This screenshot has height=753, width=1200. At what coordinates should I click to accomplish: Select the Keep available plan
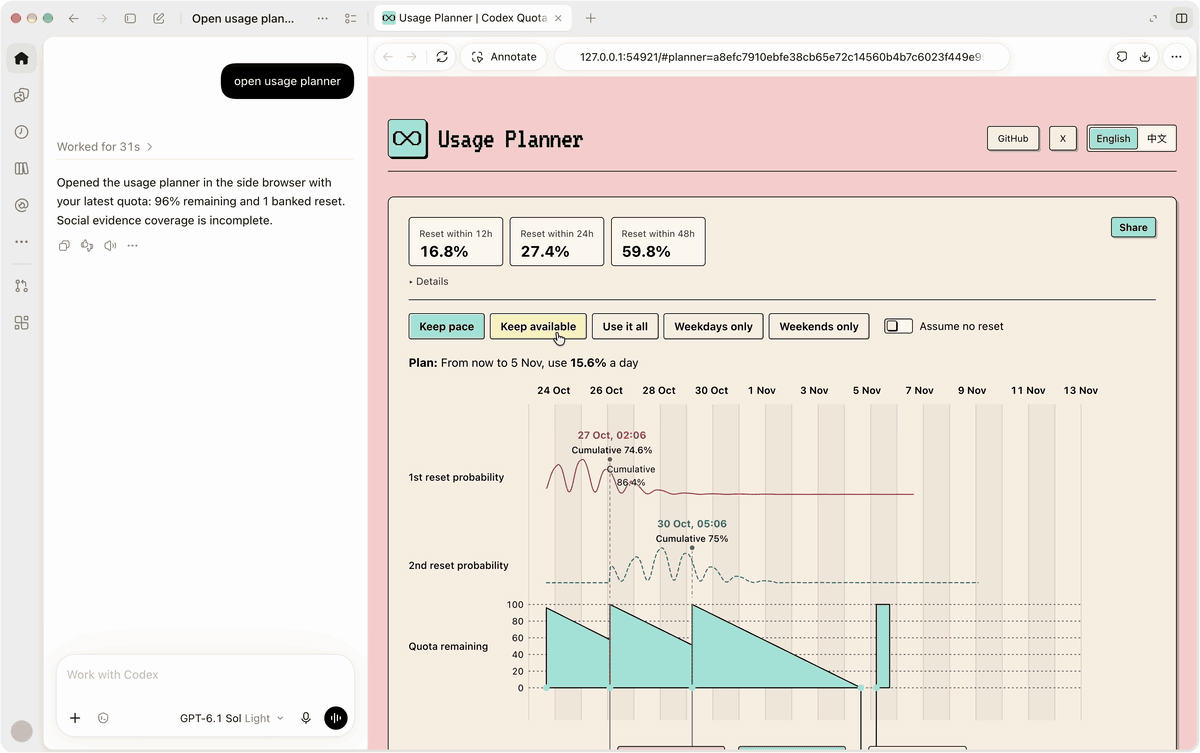[x=538, y=326]
